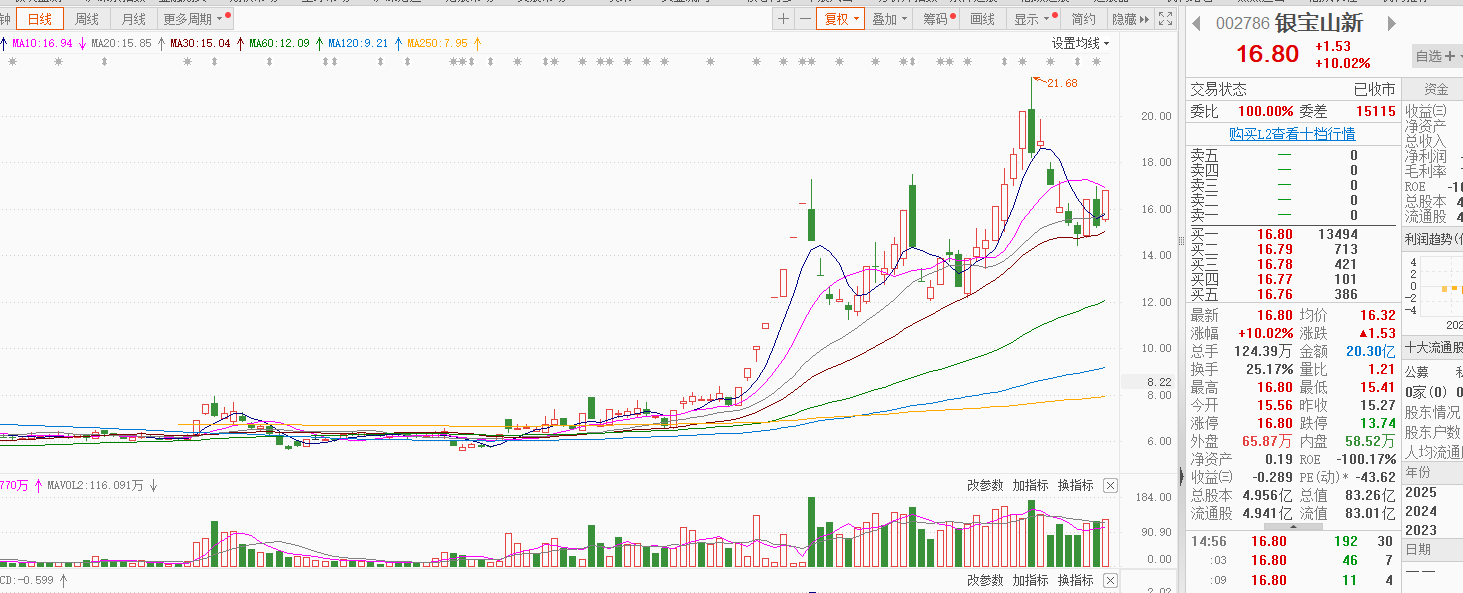Click the fullscreen expand chart icon
This screenshot has width=1463, height=593.
click(1164, 19)
